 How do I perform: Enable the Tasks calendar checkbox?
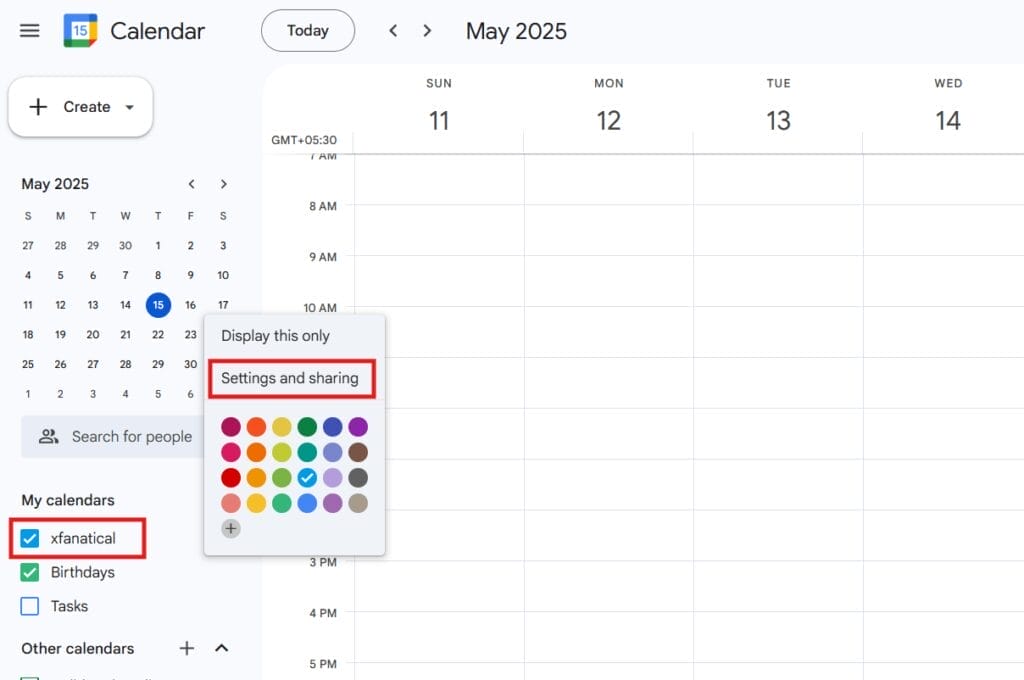pyautogui.click(x=30, y=606)
